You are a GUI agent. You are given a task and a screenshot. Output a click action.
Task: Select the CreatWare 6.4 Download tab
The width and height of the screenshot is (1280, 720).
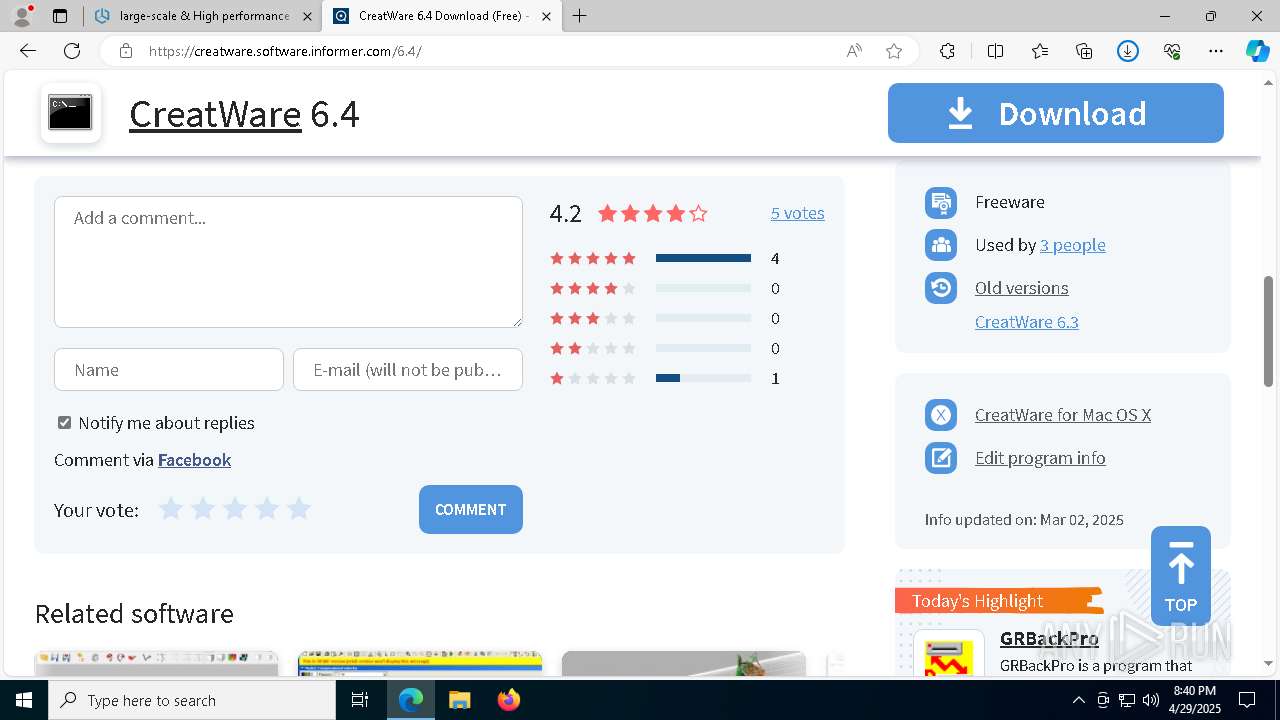440,16
